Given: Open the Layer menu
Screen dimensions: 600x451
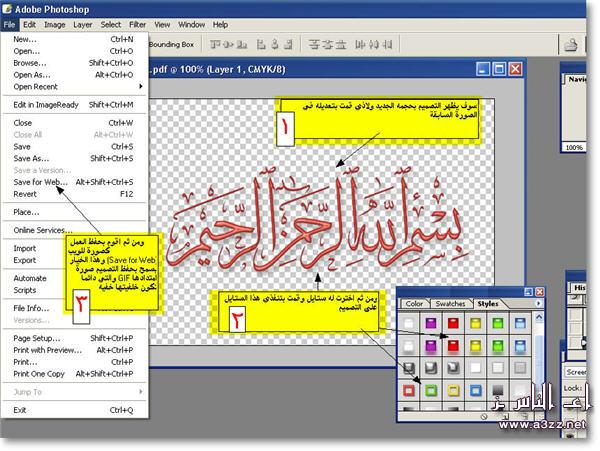Looking at the screenshot, I should pyautogui.click(x=83, y=24).
